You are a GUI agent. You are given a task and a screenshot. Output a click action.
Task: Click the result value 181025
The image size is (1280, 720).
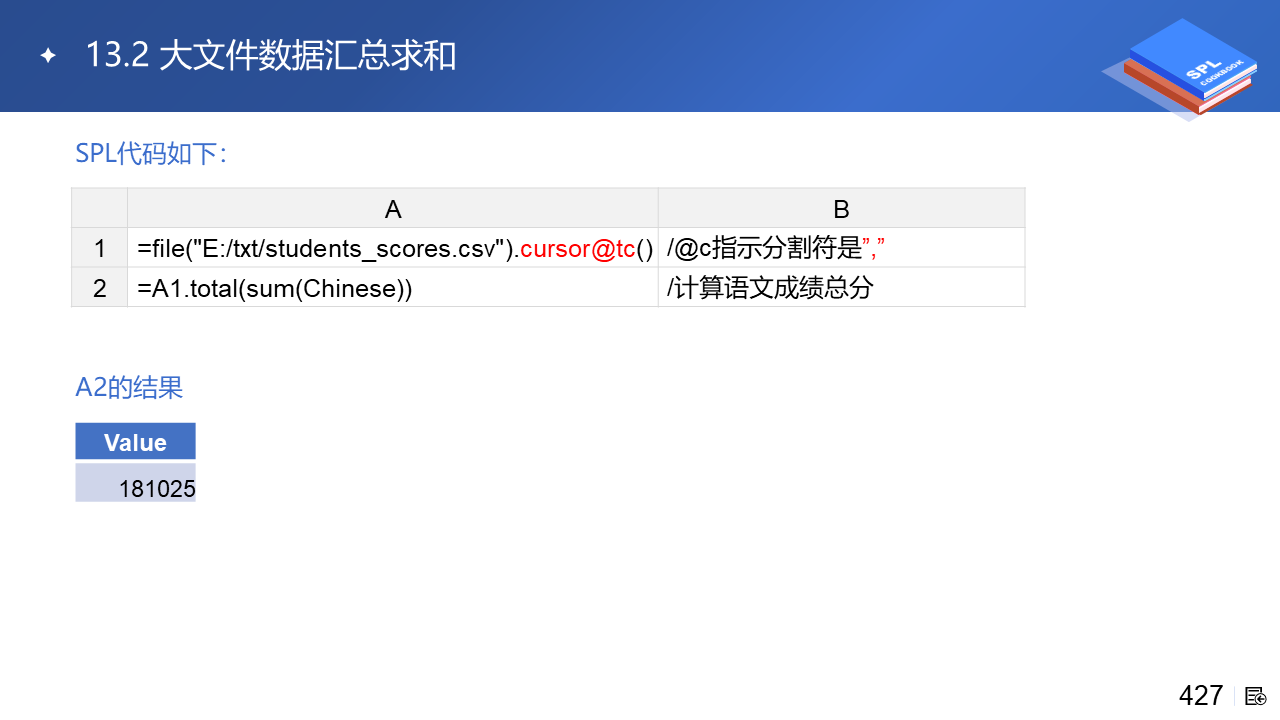pyautogui.click(x=135, y=483)
